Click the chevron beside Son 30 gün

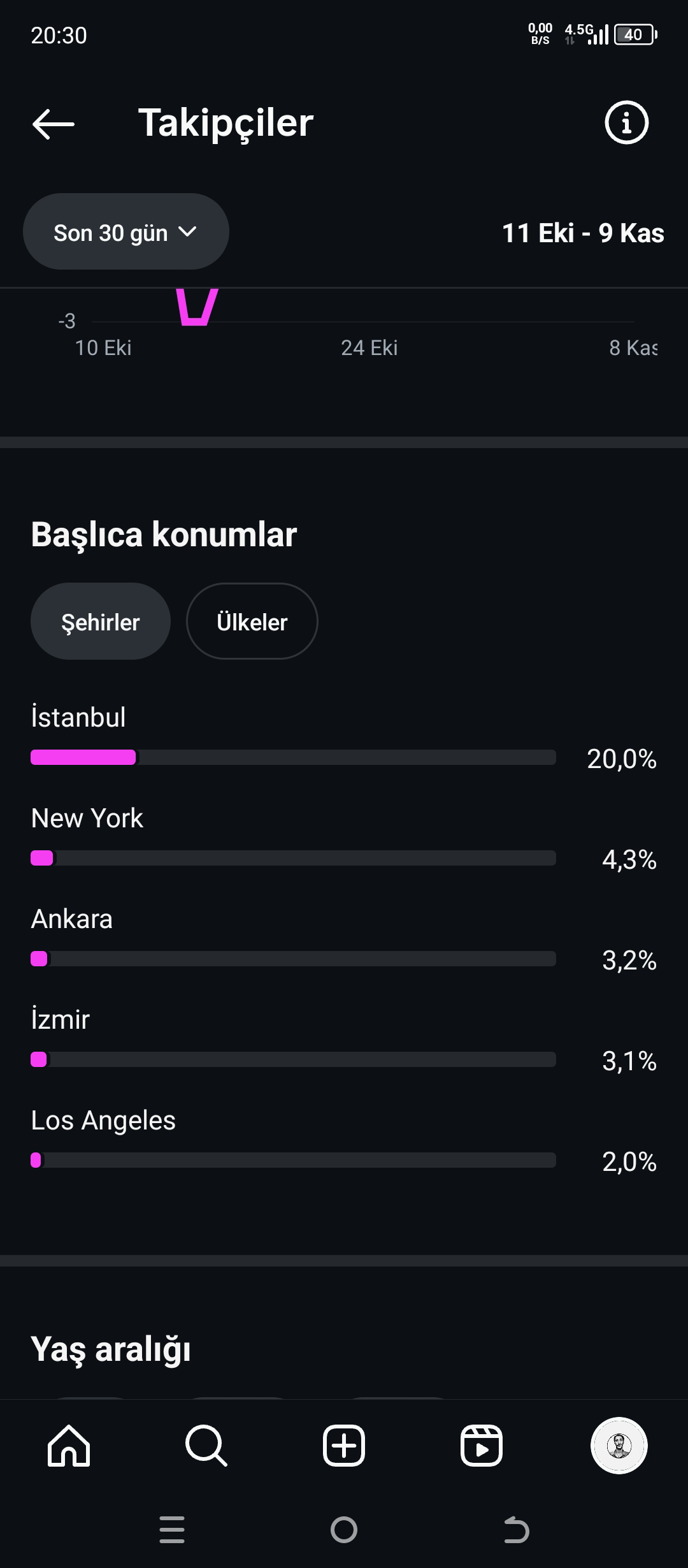click(187, 232)
